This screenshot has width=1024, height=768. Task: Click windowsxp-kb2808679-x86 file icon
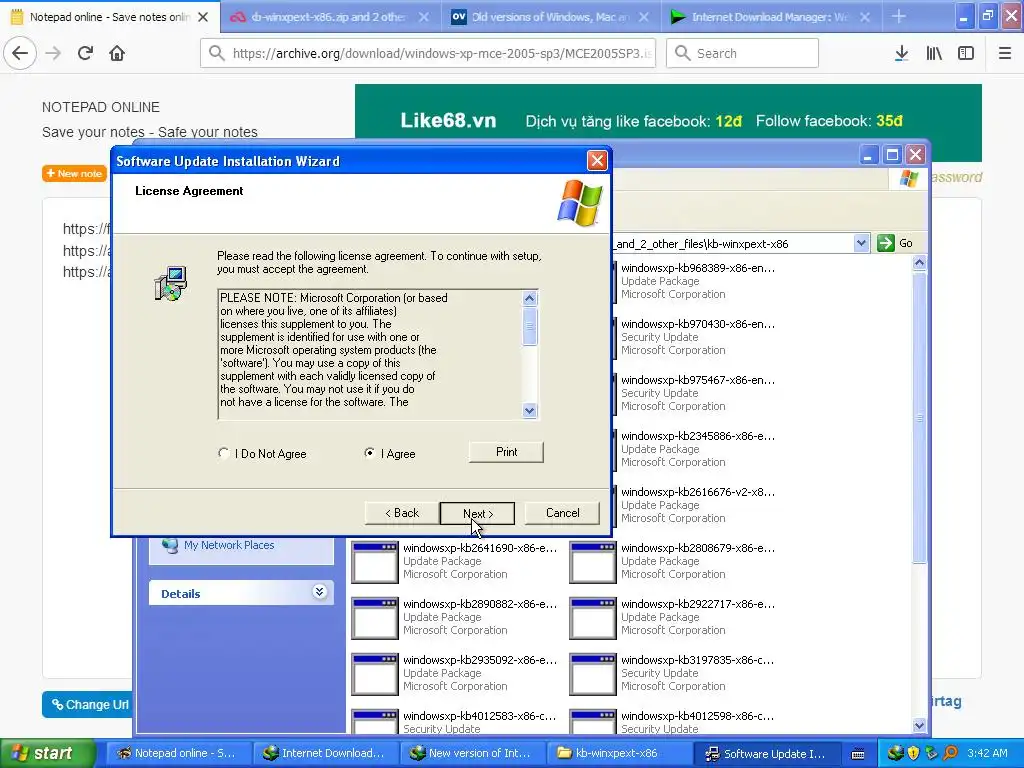[592, 562]
